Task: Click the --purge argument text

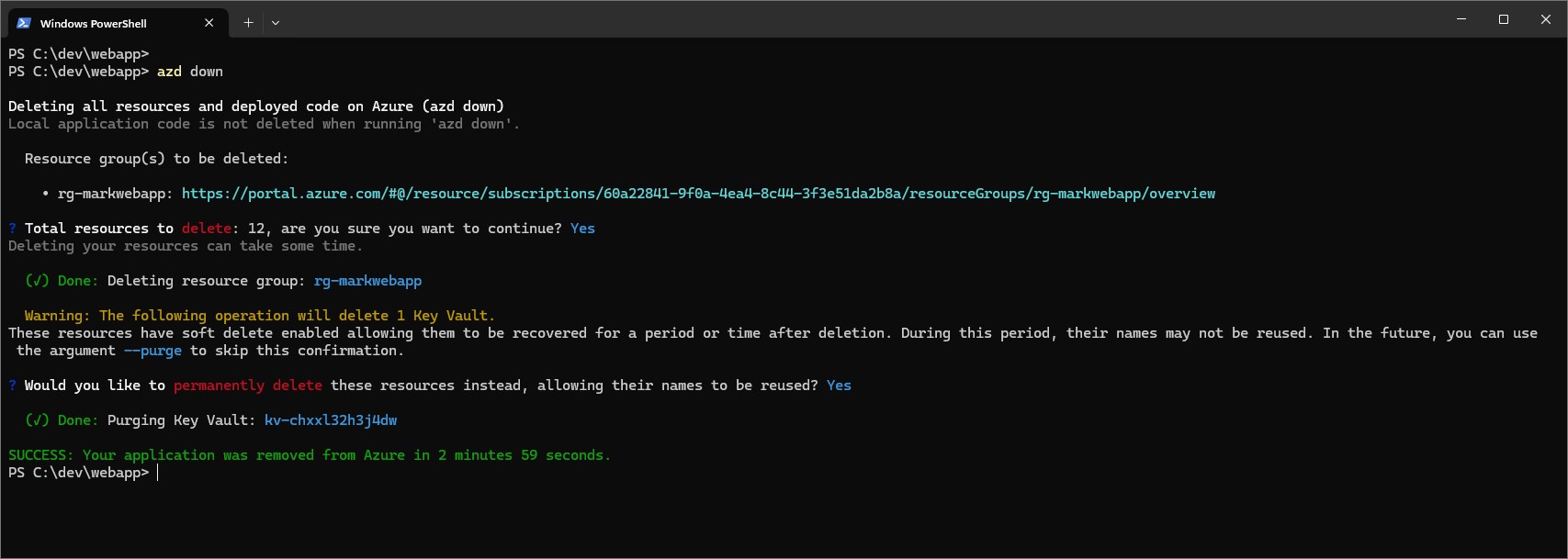Action: [x=152, y=351]
